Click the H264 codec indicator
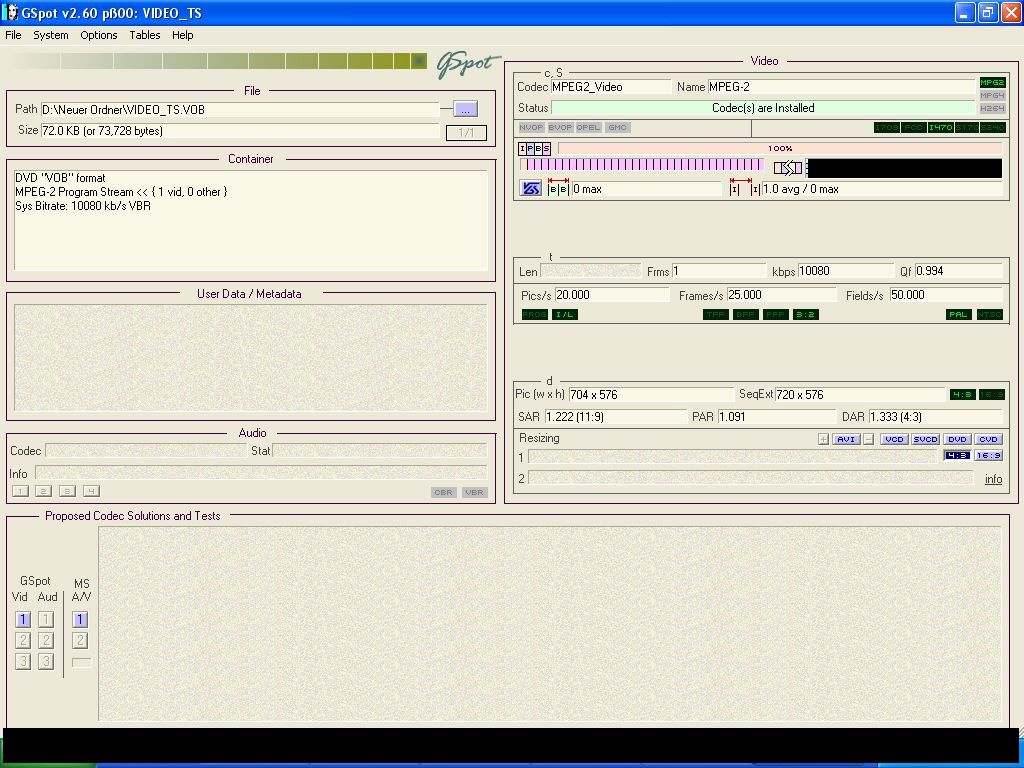Screen dimensions: 1024x768 pos(992,108)
